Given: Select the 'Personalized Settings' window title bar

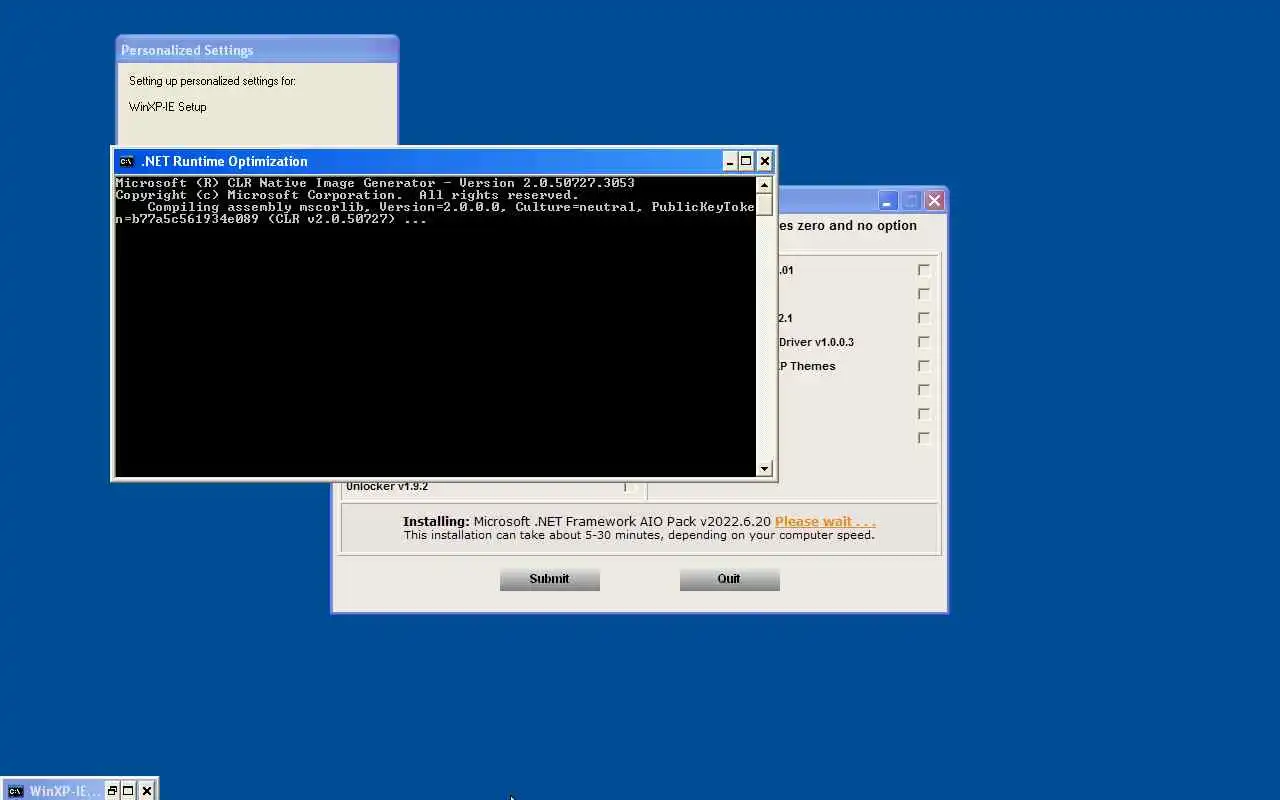Looking at the screenshot, I should [257, 50].
